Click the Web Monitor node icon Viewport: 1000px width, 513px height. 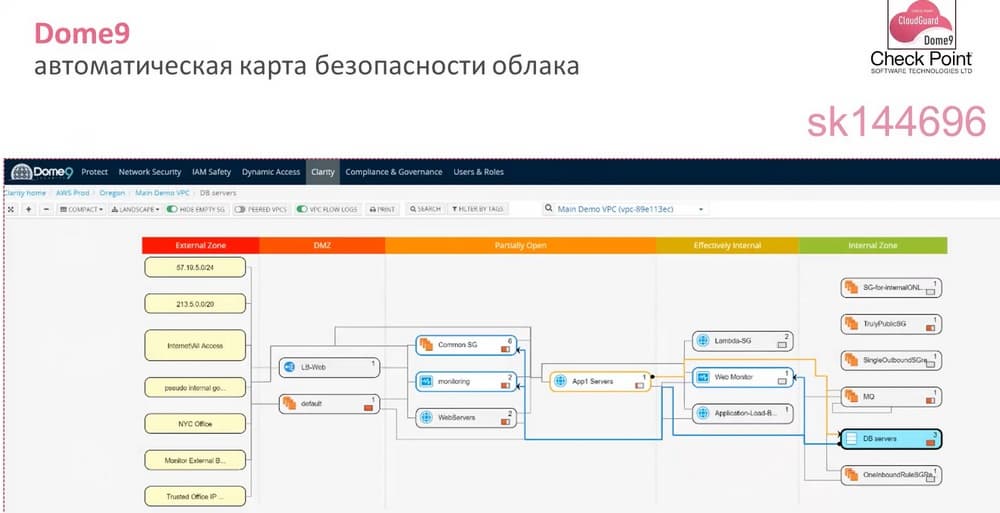703,377
